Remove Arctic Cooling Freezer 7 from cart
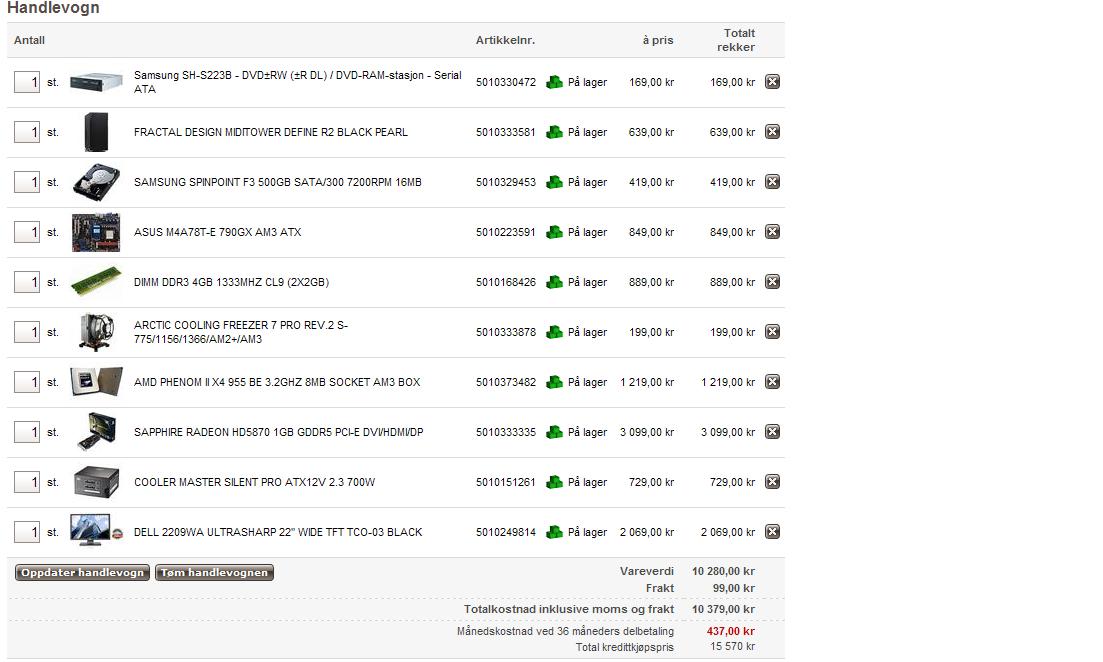 pyautogui.click(x=772, y=331)
